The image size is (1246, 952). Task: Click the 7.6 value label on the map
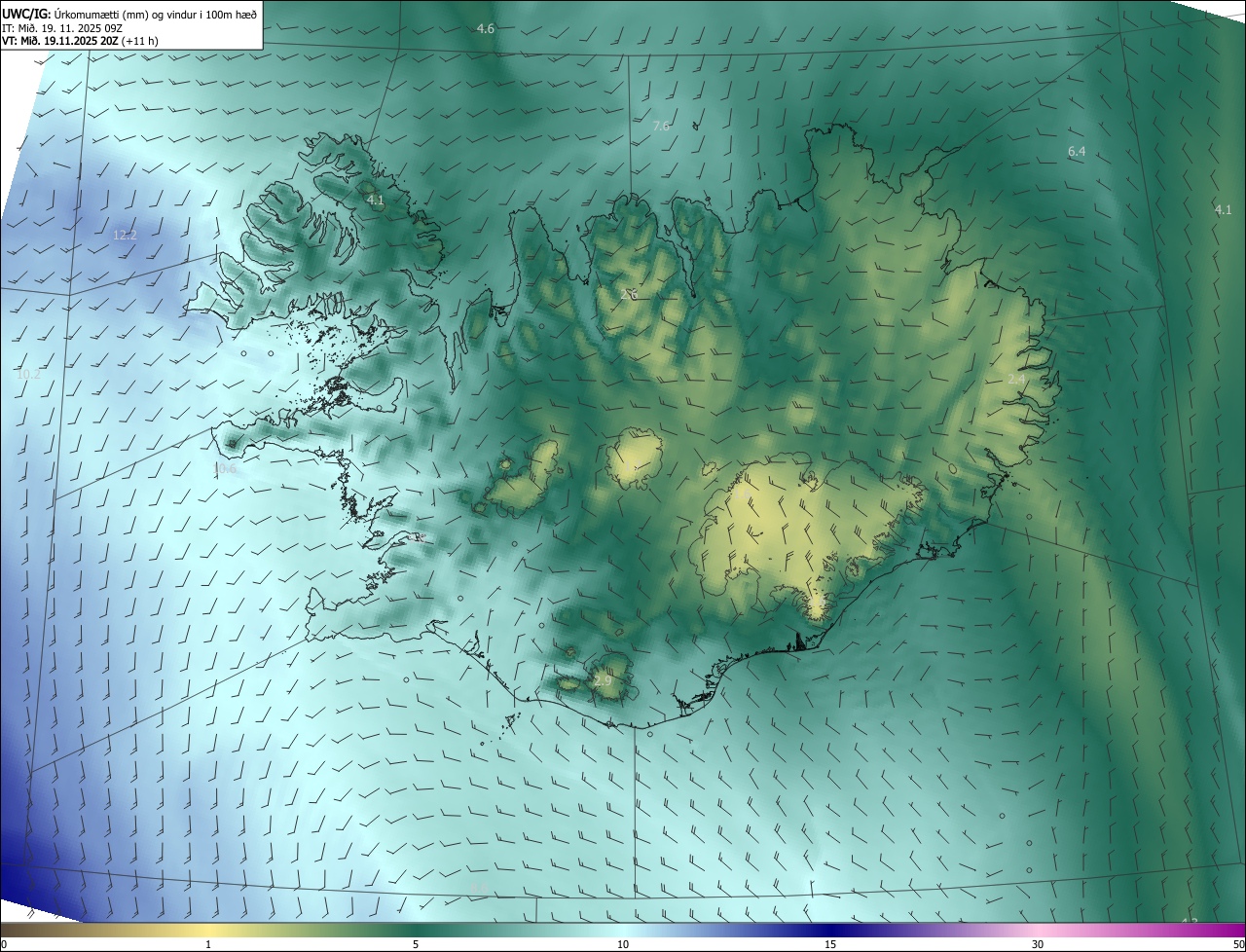click(661, 126)
